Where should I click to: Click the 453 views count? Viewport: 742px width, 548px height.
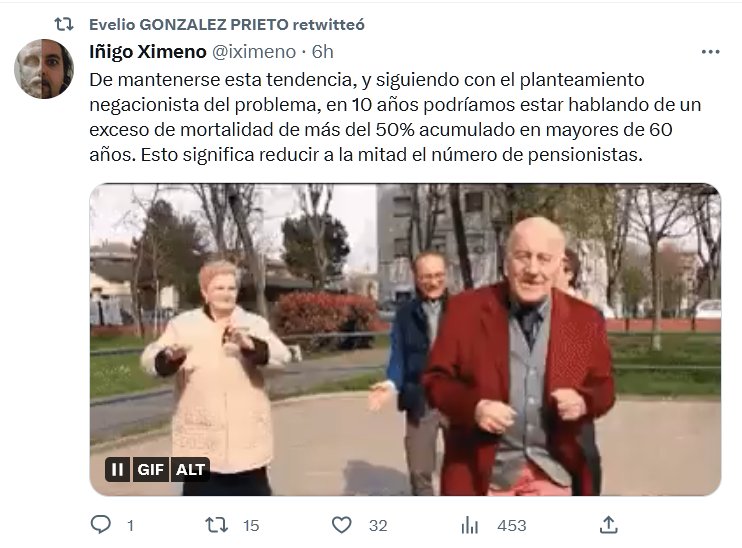click(512, 525)
